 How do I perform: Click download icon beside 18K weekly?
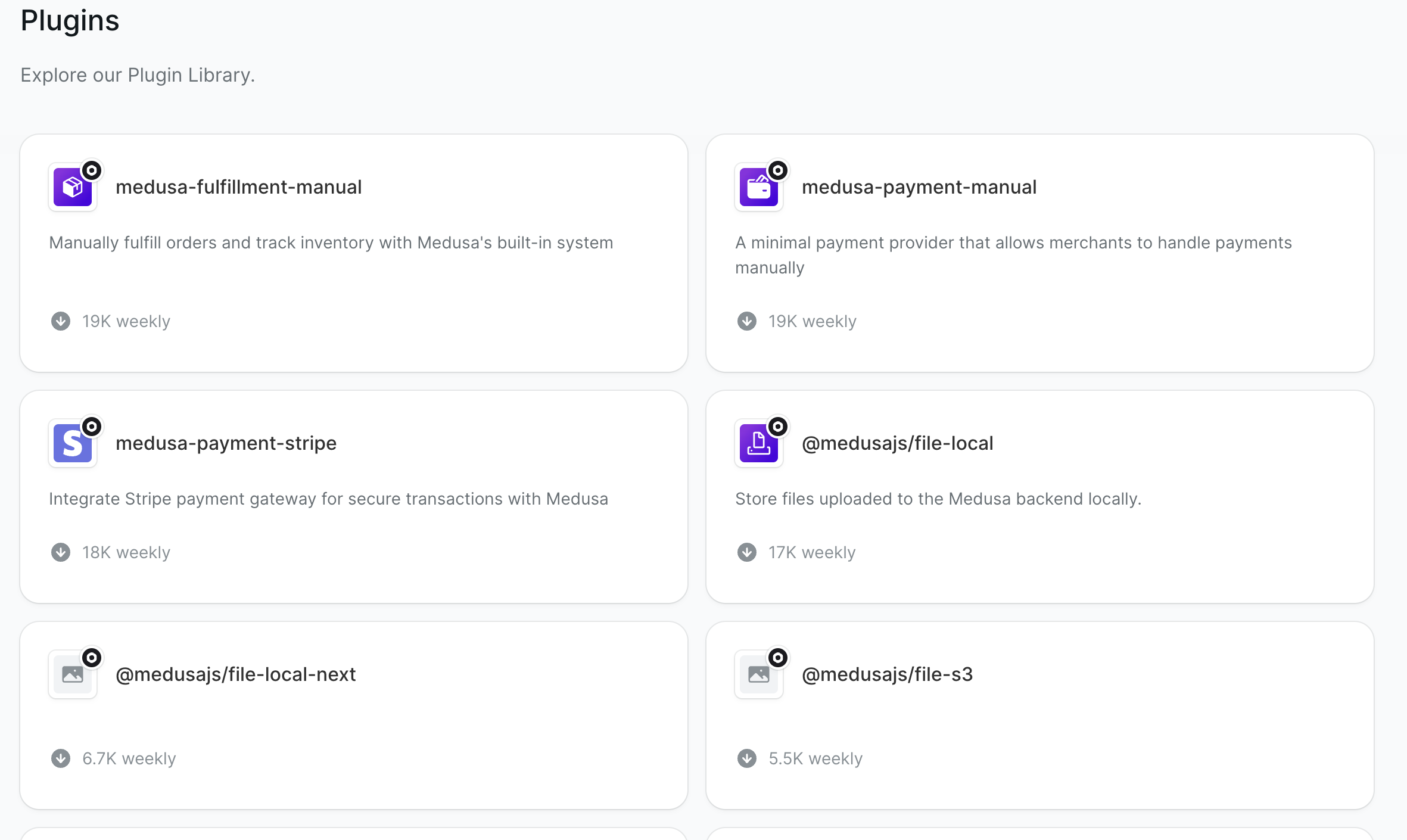[x=61, y=552]
